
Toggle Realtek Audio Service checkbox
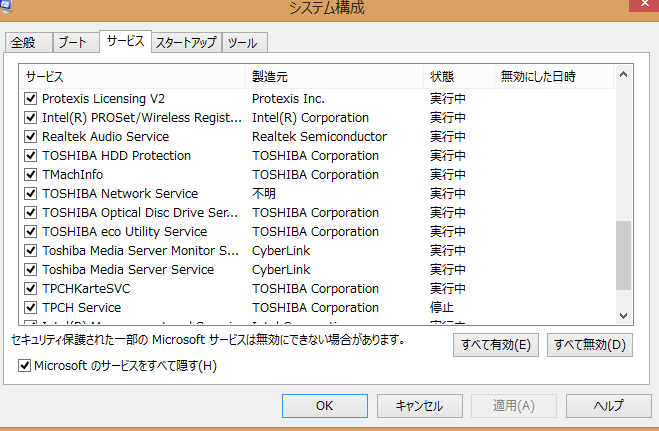31,137
